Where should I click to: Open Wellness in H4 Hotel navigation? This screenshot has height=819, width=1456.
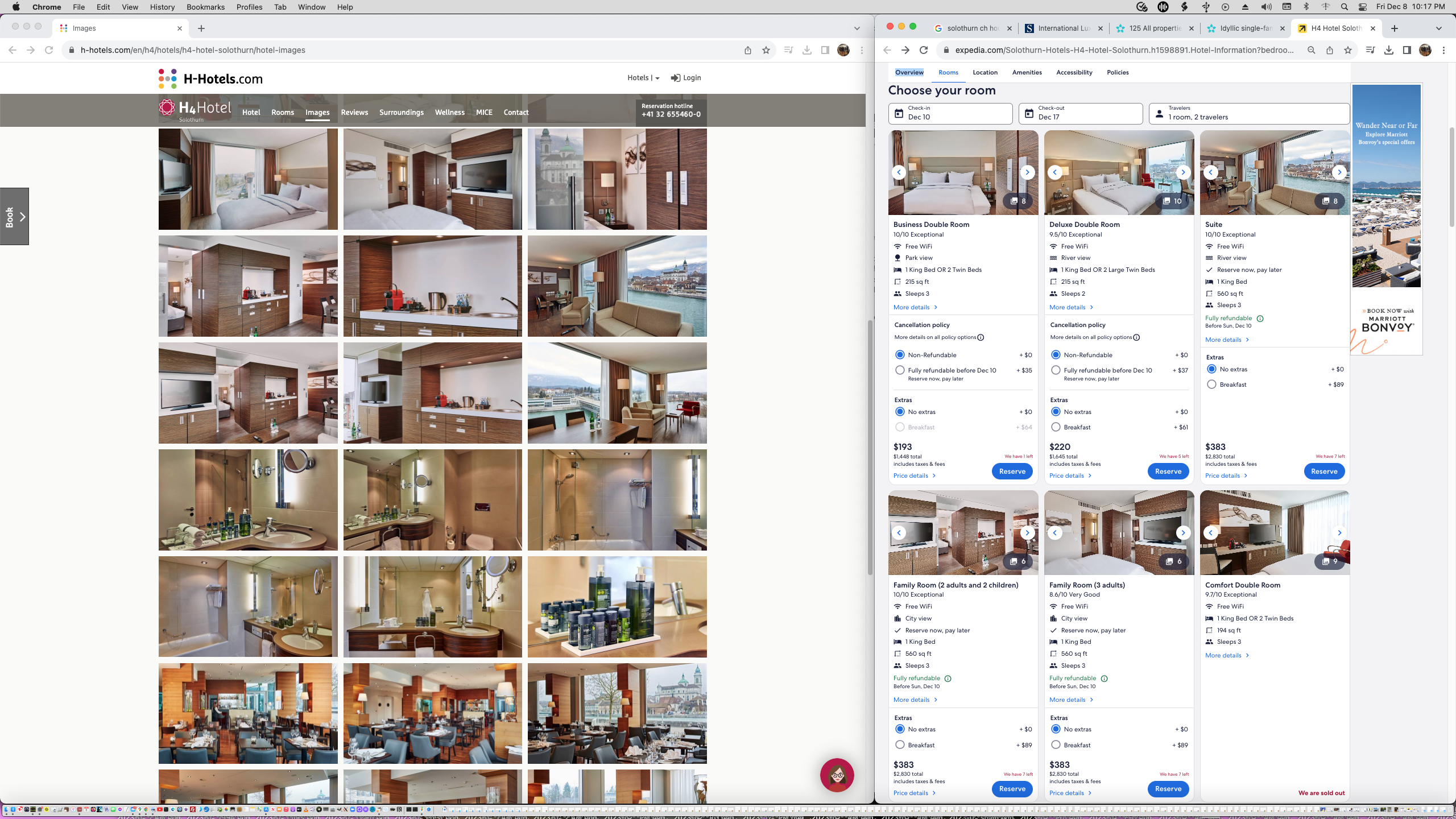pos(449,112)
